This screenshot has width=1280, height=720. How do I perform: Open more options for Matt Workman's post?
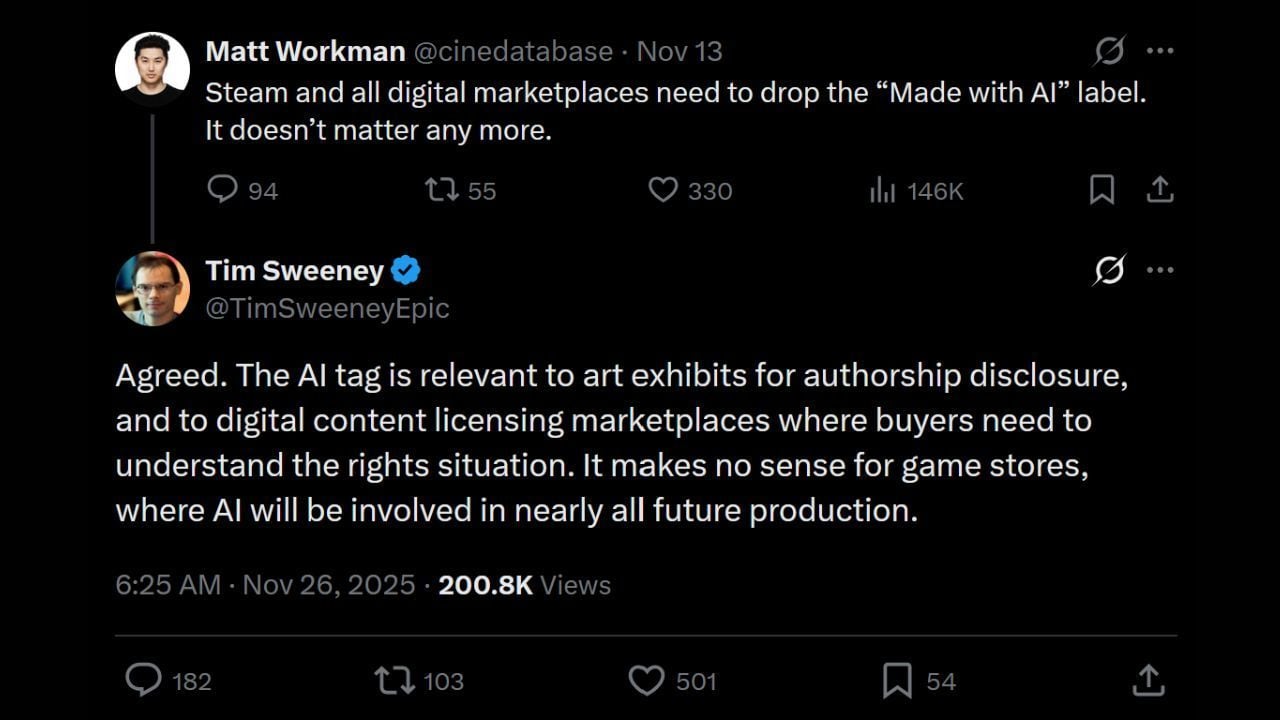[1159, 51]
